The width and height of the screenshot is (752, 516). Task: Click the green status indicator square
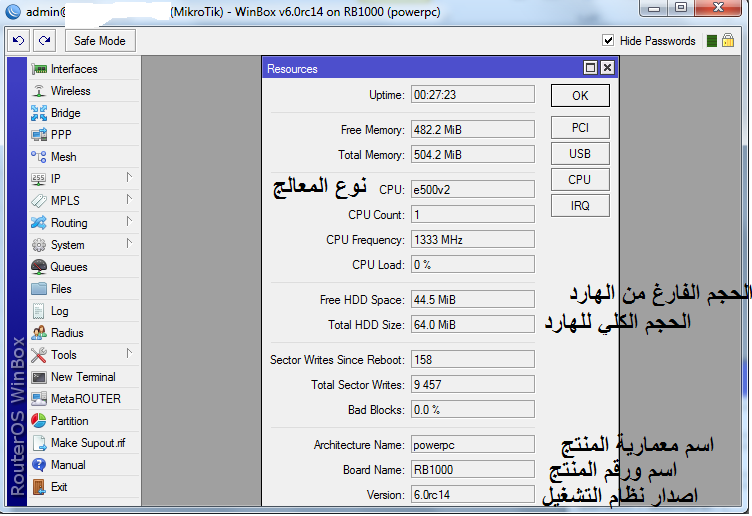712,41
